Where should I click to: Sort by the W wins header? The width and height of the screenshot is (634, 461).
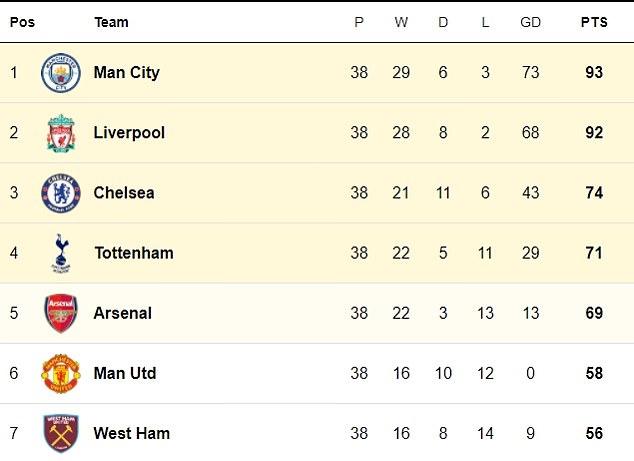[401, 22]
